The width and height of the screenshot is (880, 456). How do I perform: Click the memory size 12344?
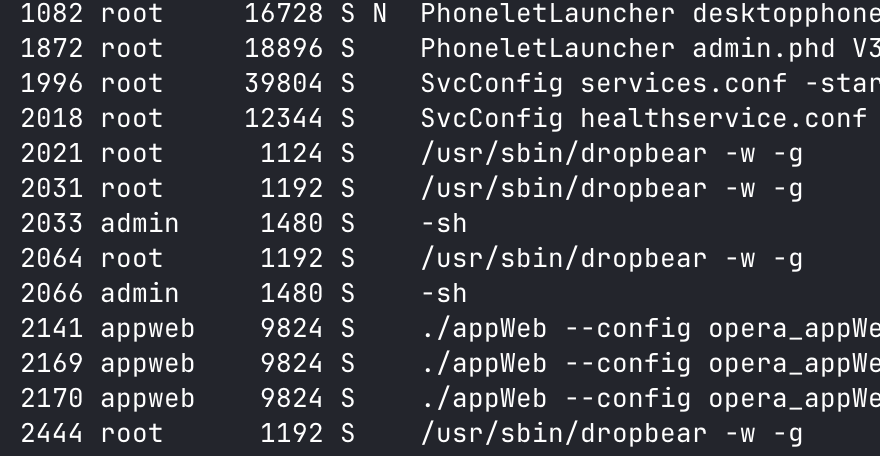283,119
